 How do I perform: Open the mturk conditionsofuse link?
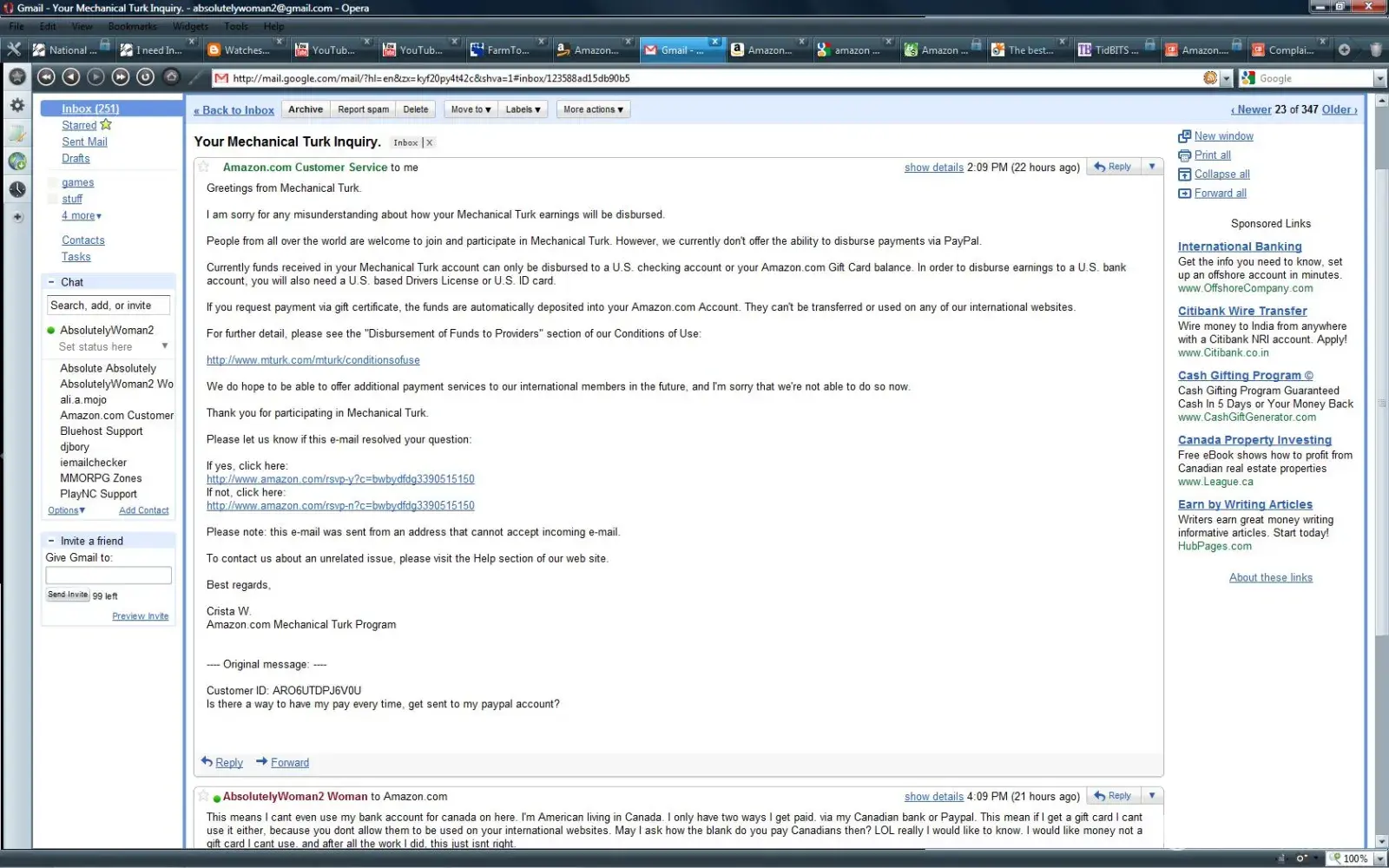313,360
